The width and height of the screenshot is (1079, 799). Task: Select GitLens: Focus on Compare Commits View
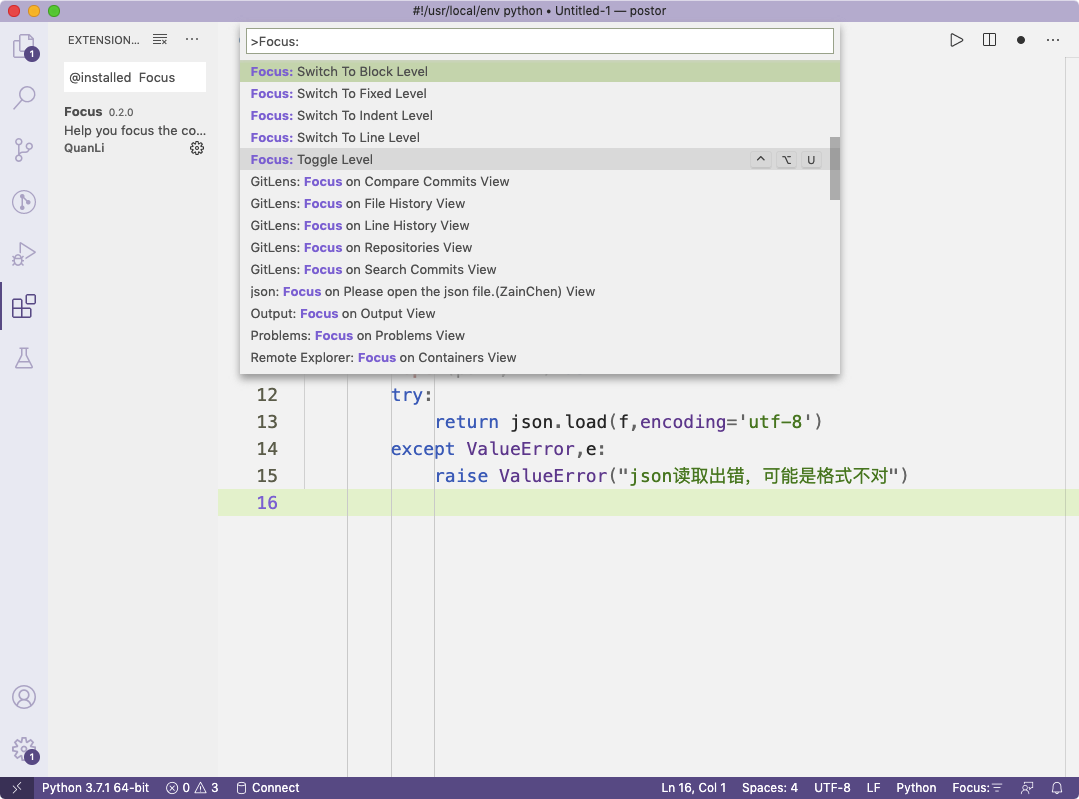(540, 182)
